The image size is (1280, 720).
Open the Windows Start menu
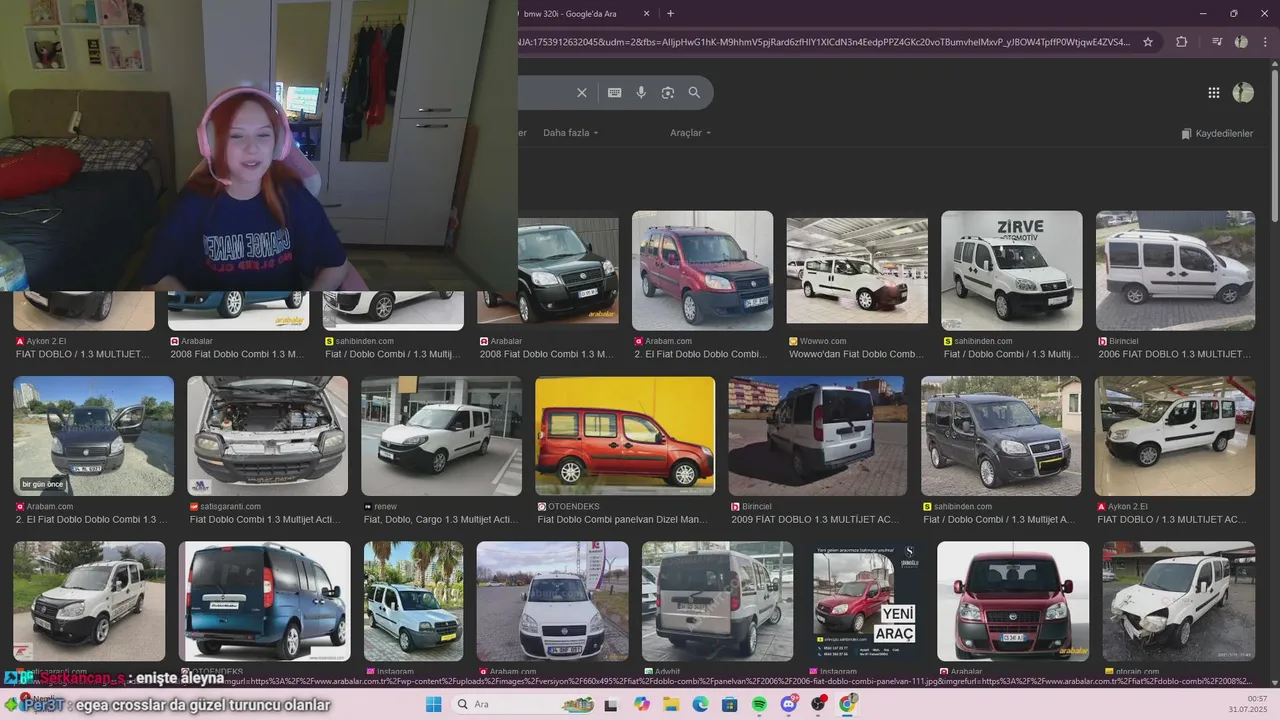(433, 704)
